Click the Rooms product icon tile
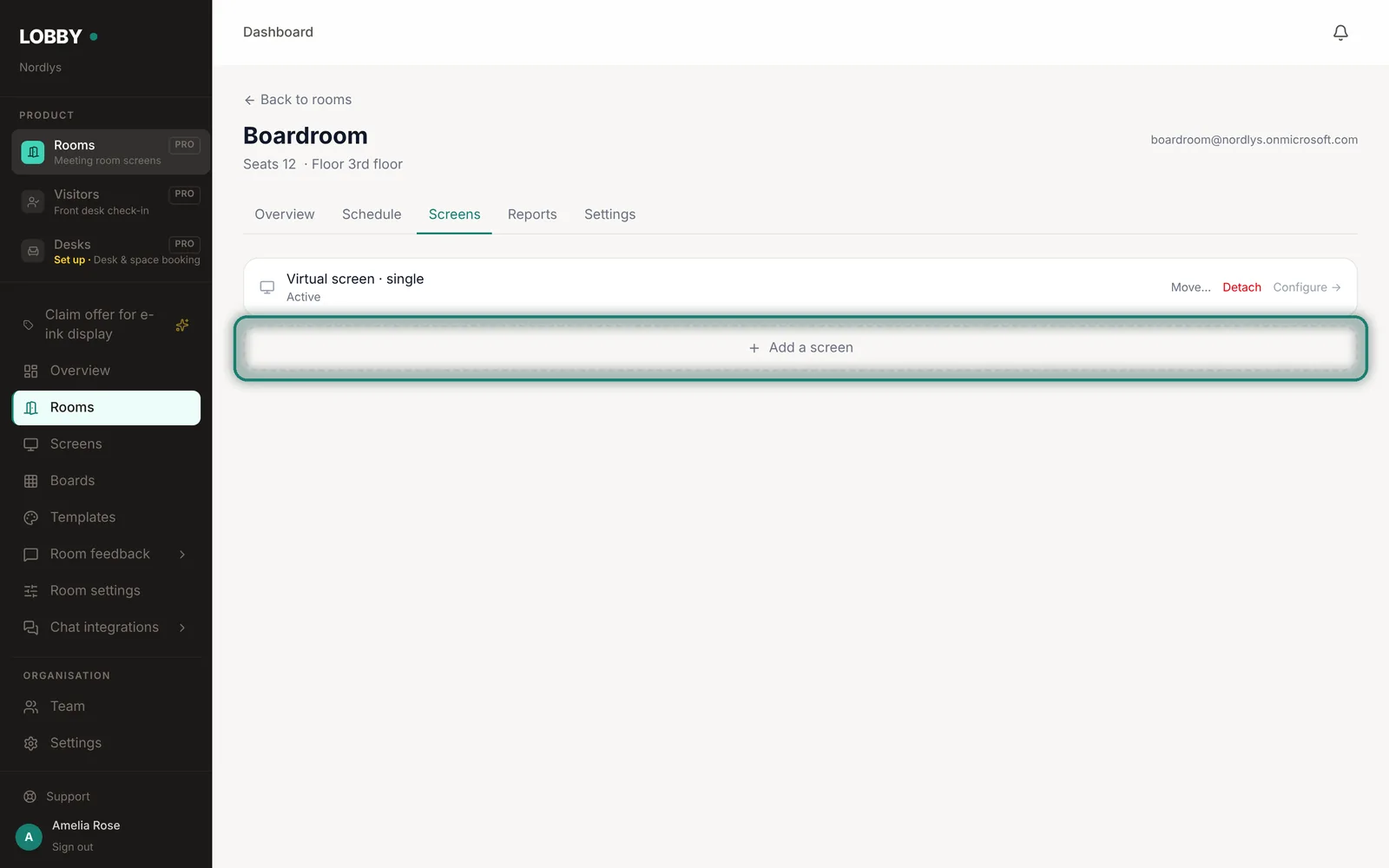The width and height of the screenshot is (1389, 868). pyautogui.click(x=33, y=152)
